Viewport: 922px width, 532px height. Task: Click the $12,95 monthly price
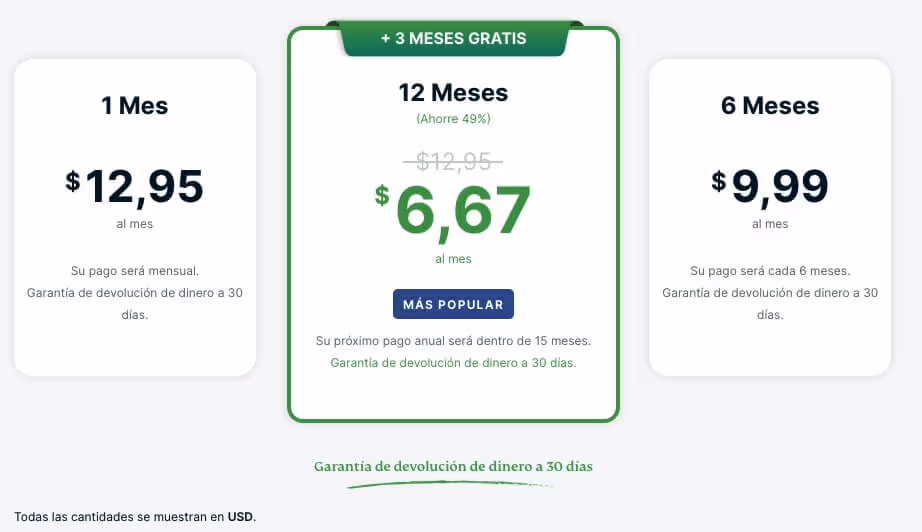[x=135, y=186]
